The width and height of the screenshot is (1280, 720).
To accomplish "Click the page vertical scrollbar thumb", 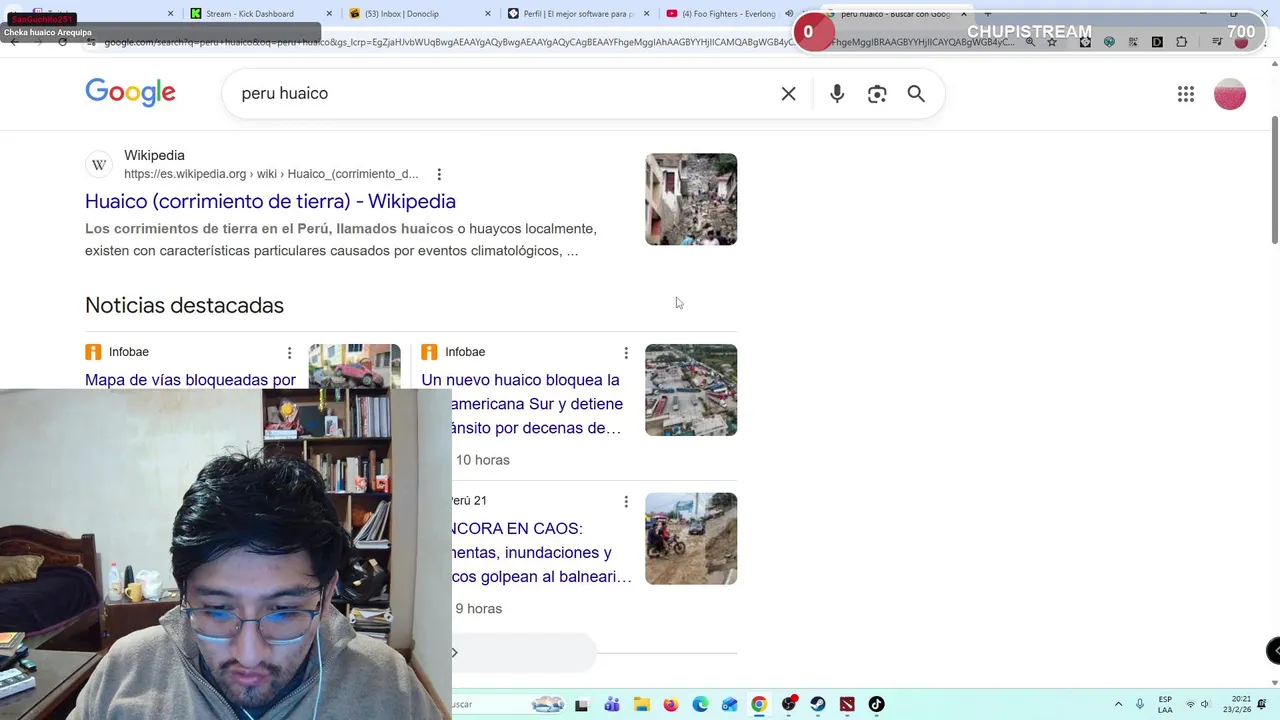I will [x=1274, y=180].
